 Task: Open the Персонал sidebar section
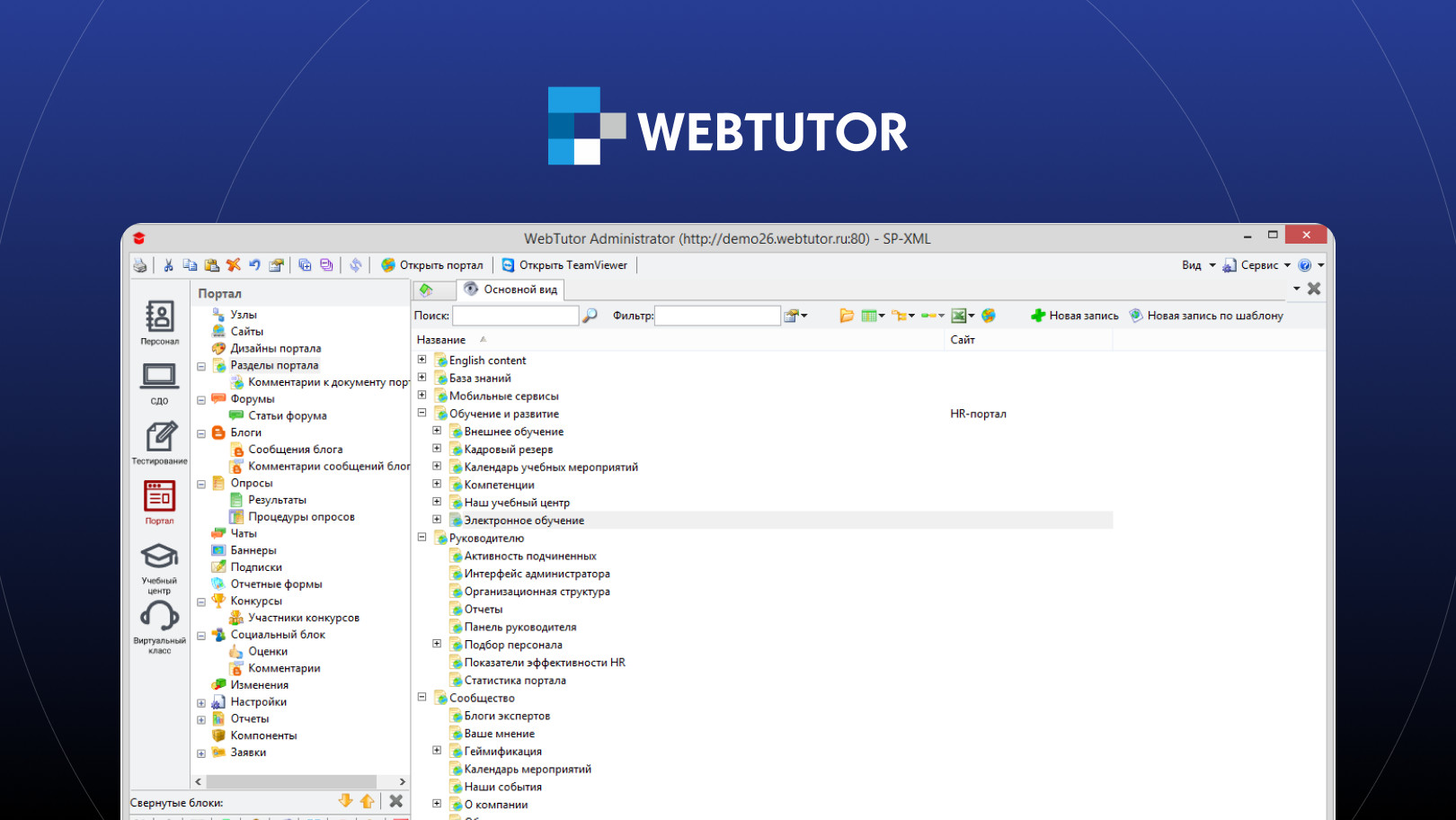tap(159, 323)
